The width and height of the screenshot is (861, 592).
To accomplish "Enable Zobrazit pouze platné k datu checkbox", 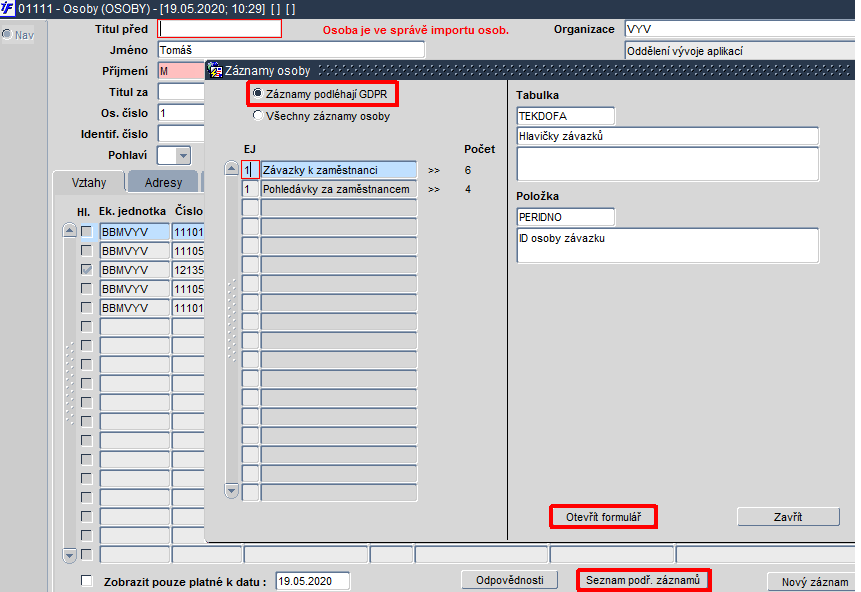I will coord(87,580).
